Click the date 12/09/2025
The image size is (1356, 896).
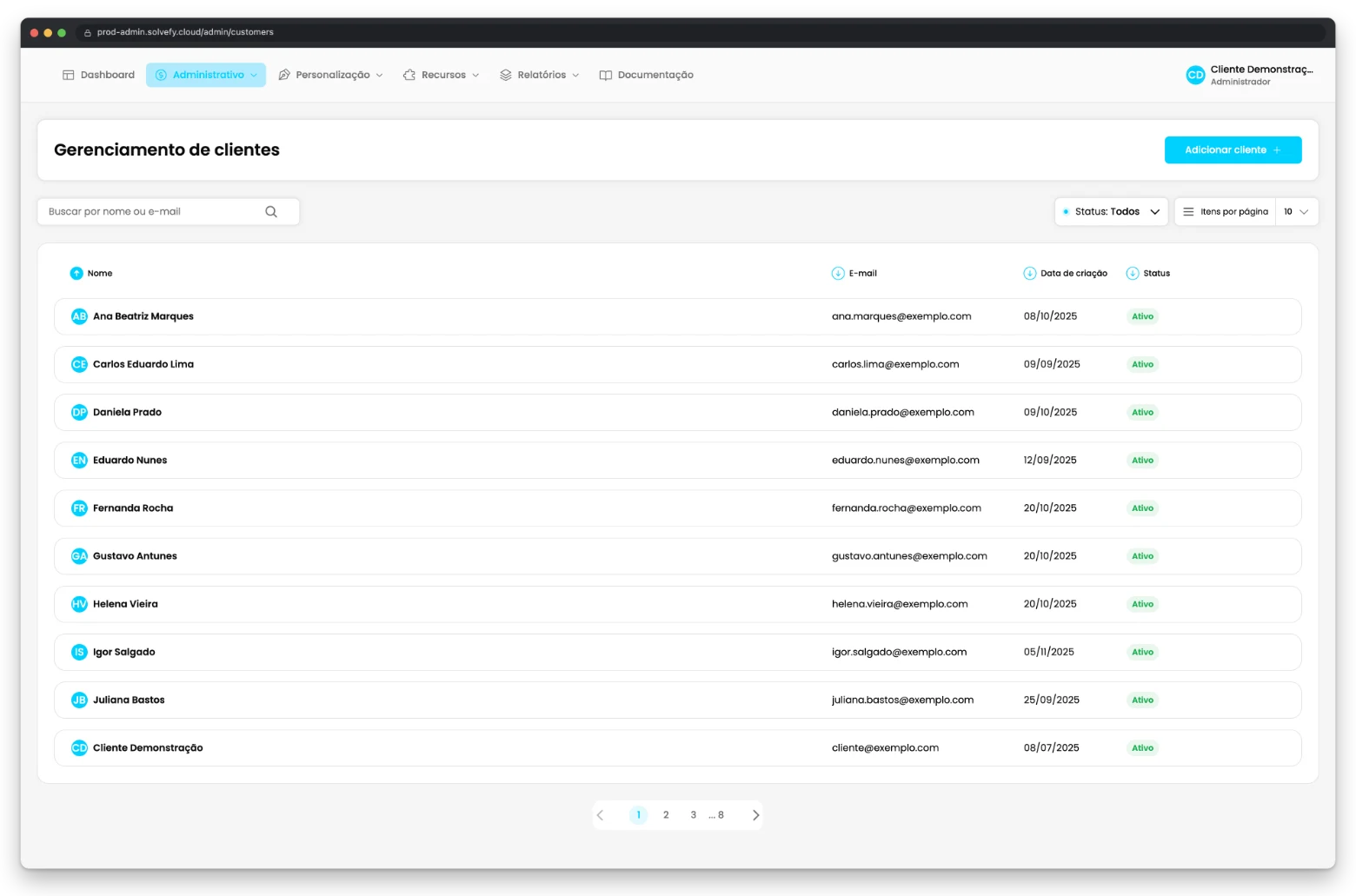point(1050,461)
